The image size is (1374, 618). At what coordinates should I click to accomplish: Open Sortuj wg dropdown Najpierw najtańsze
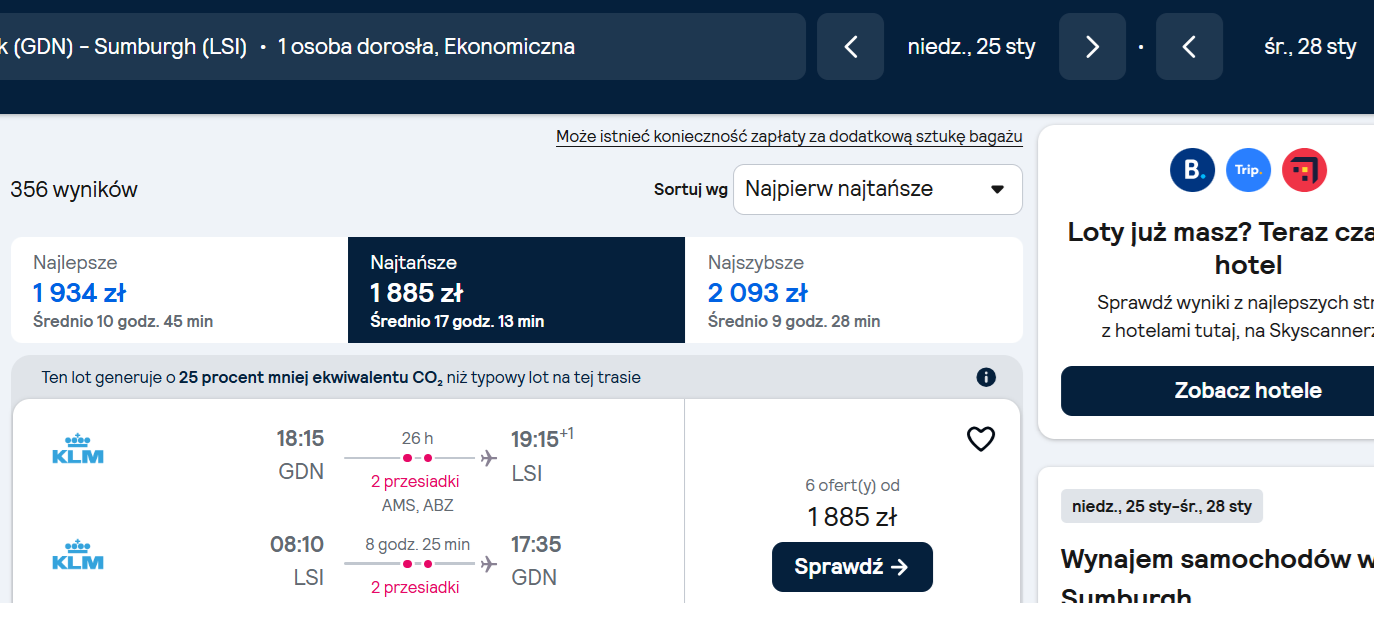(877, 189)
